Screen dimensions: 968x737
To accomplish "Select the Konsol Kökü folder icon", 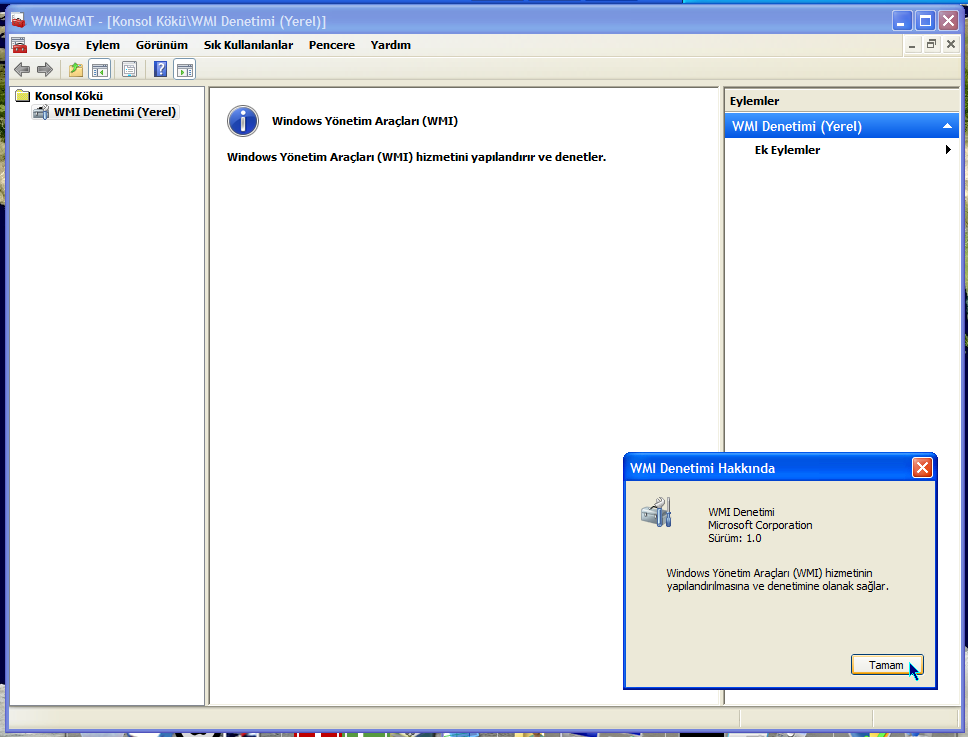I will click(x=22, y=96).
